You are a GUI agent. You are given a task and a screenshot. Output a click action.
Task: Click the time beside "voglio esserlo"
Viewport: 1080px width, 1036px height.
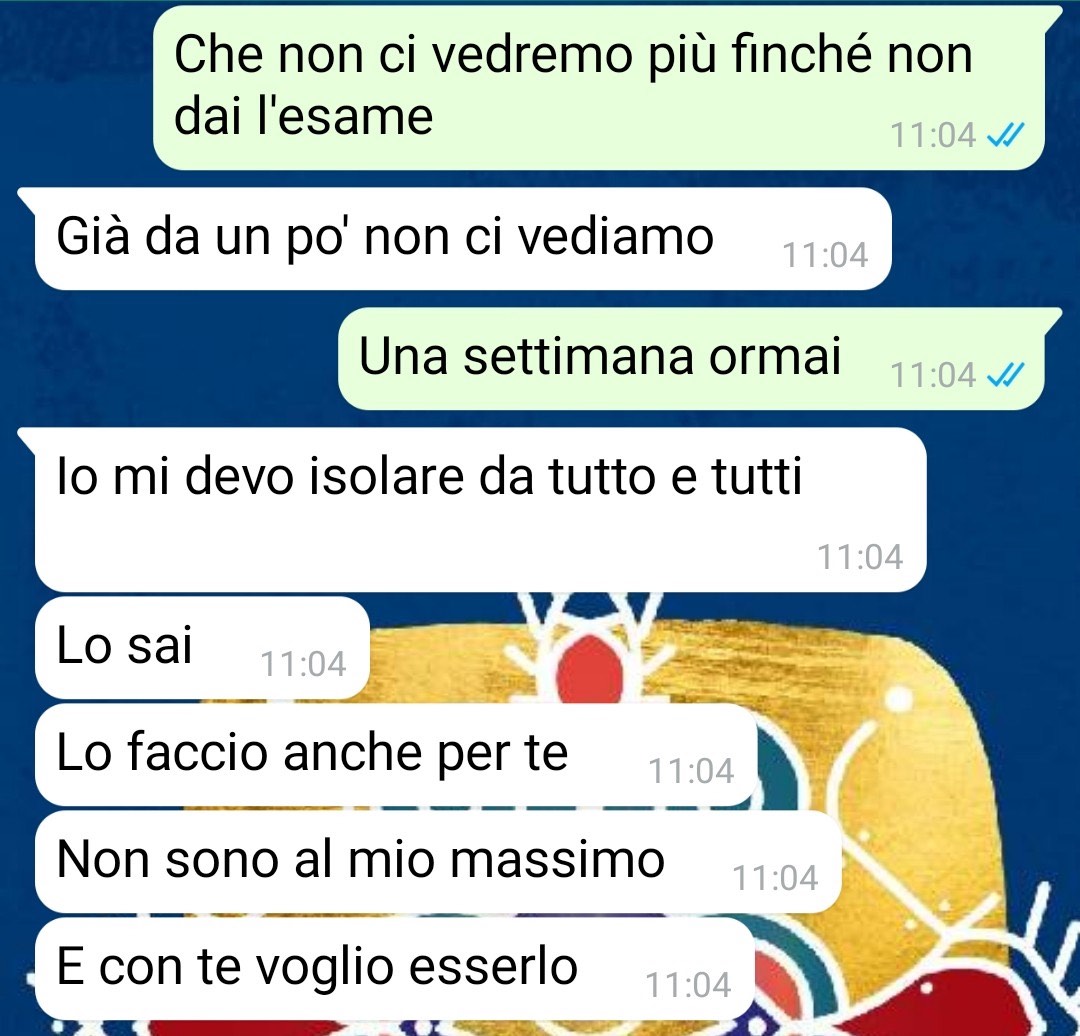(688, 985)
